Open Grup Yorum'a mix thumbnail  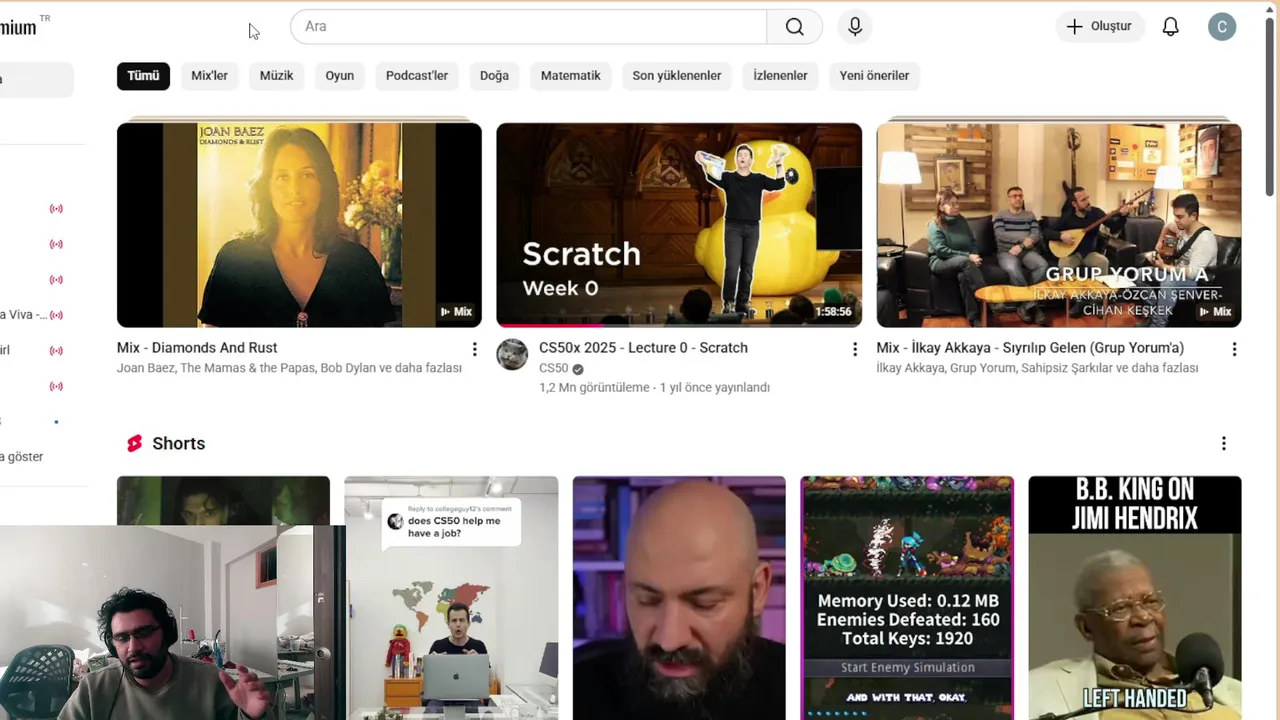tap(1059, 225)
